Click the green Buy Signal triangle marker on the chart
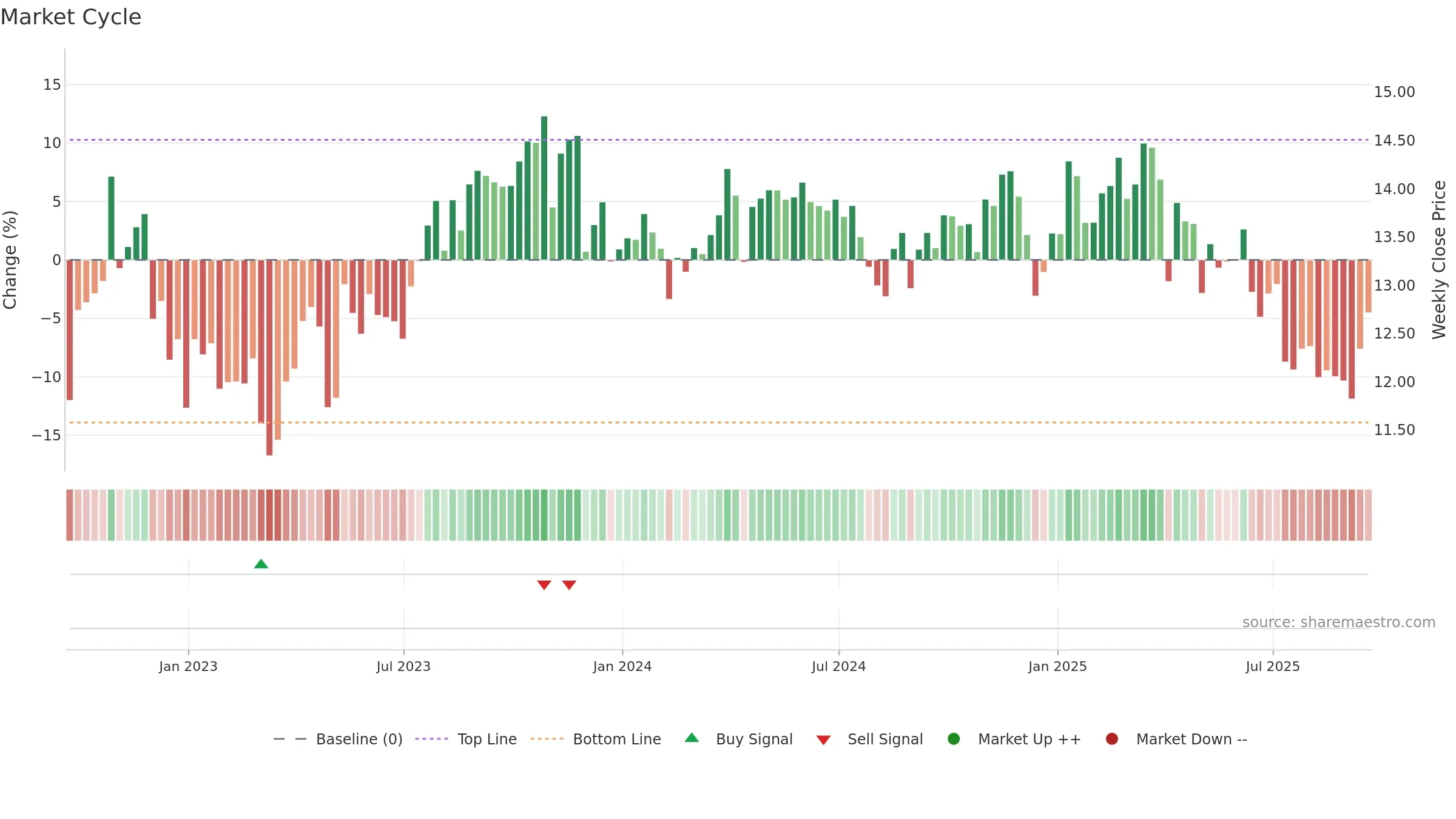1456x819 pixels. pos(261,564)
